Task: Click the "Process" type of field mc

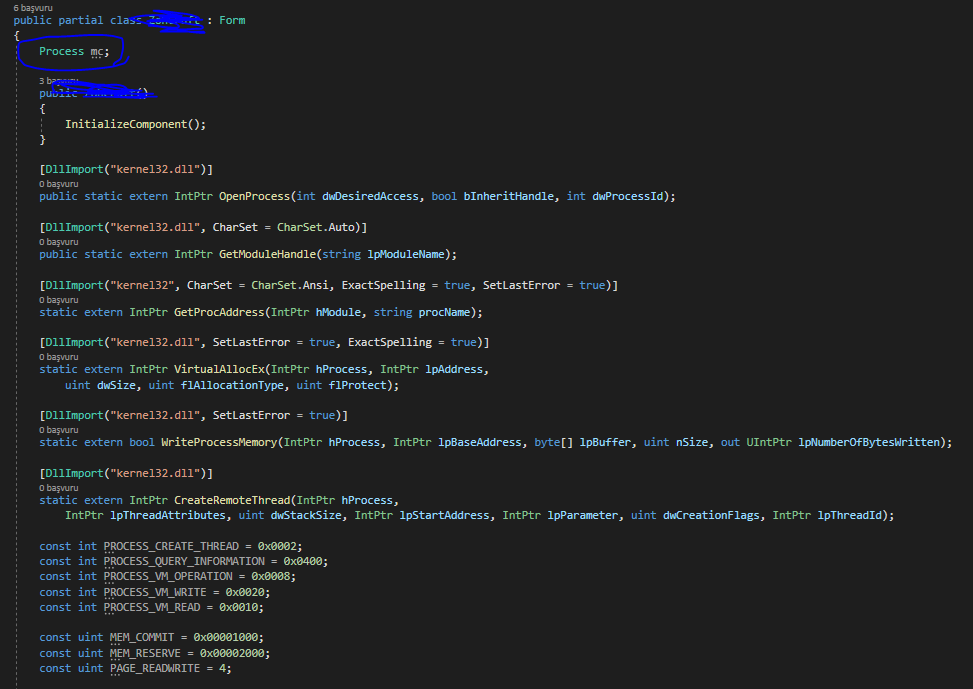Action: 61,51
